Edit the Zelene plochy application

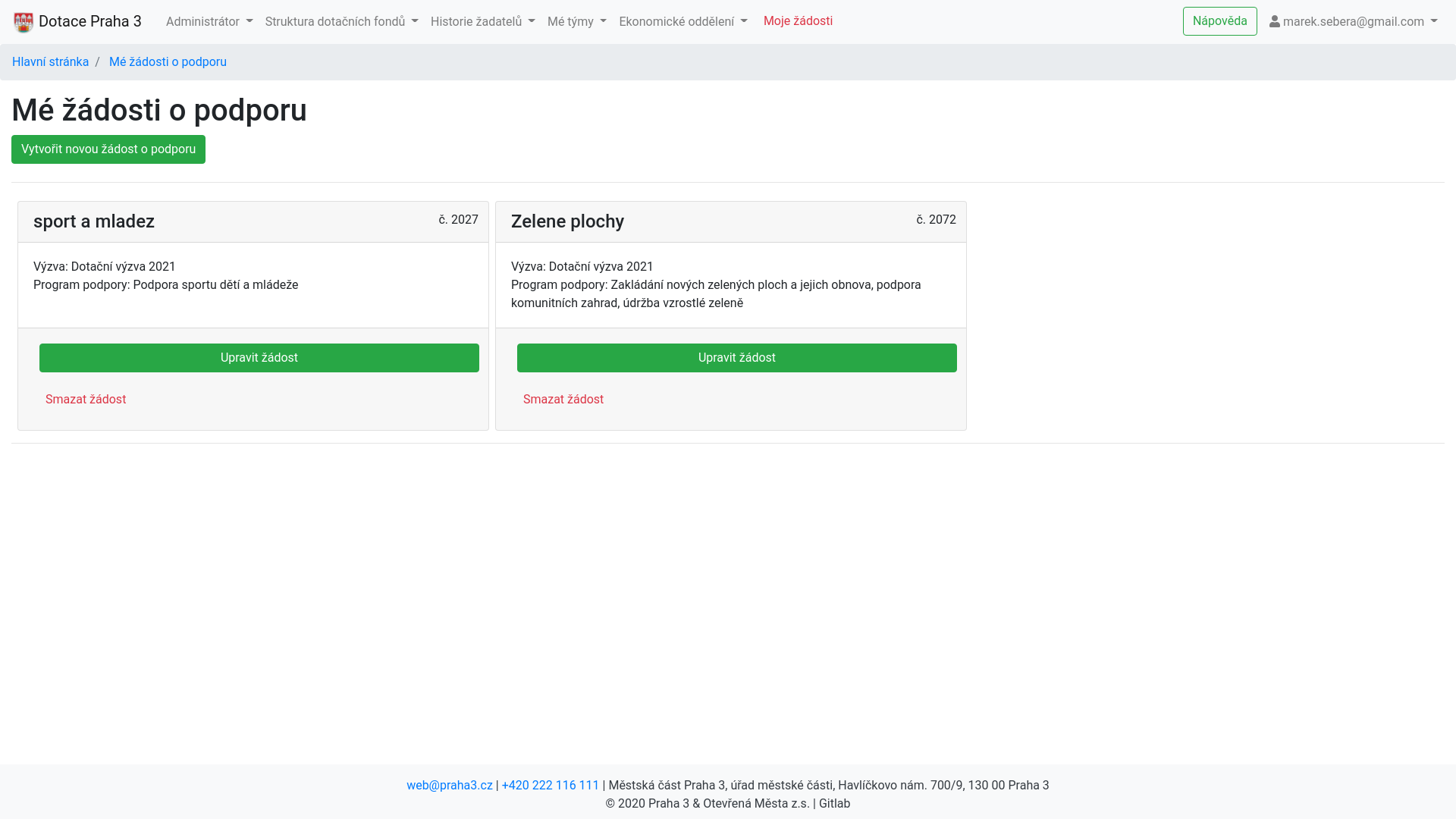point(737,358)
